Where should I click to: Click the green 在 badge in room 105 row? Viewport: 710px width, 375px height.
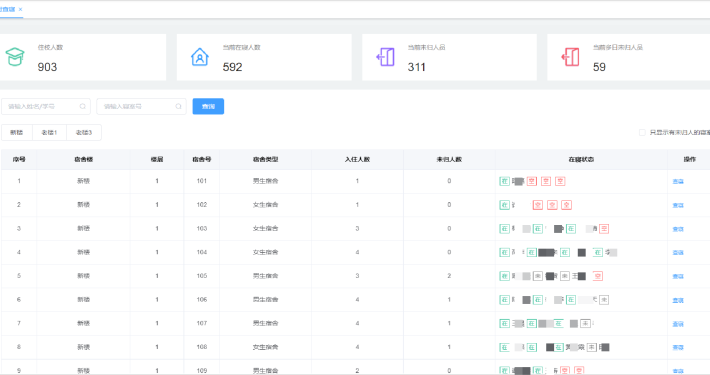(504, 276)
